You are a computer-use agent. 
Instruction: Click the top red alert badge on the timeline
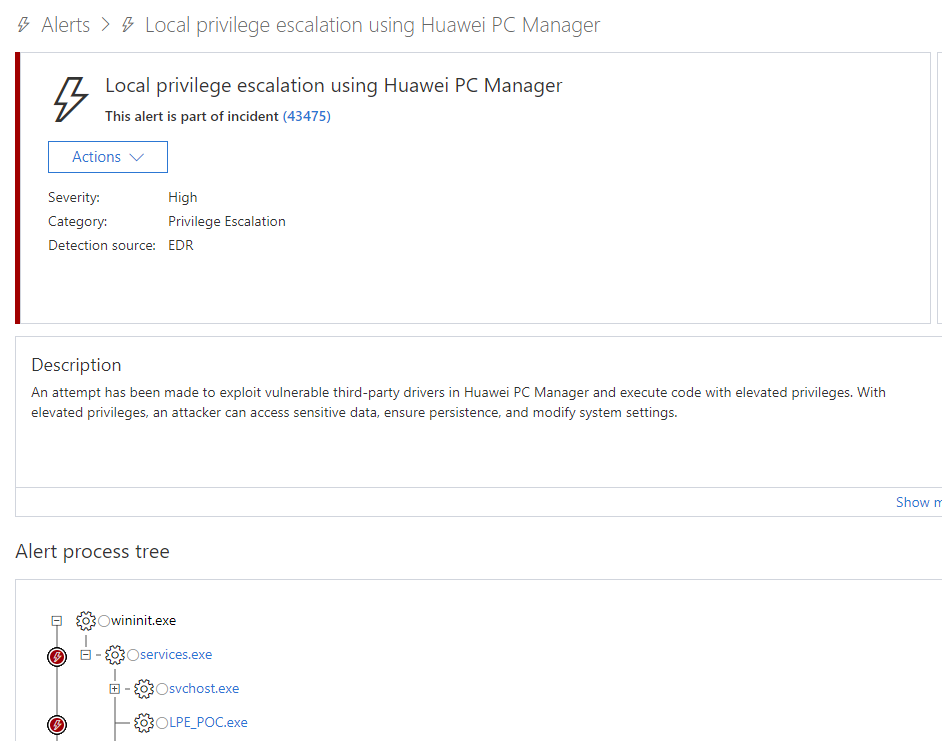click(57, 657)
